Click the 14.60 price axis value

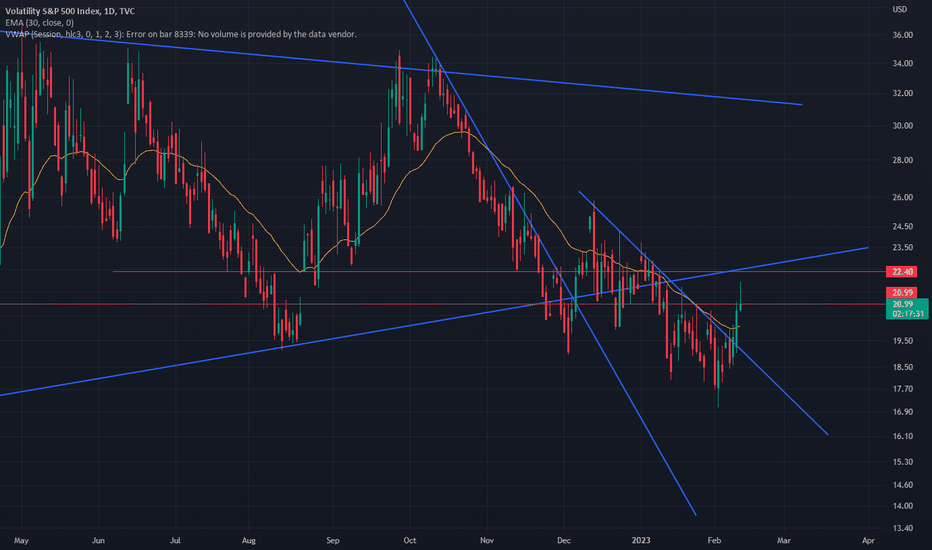coord(902,485)
